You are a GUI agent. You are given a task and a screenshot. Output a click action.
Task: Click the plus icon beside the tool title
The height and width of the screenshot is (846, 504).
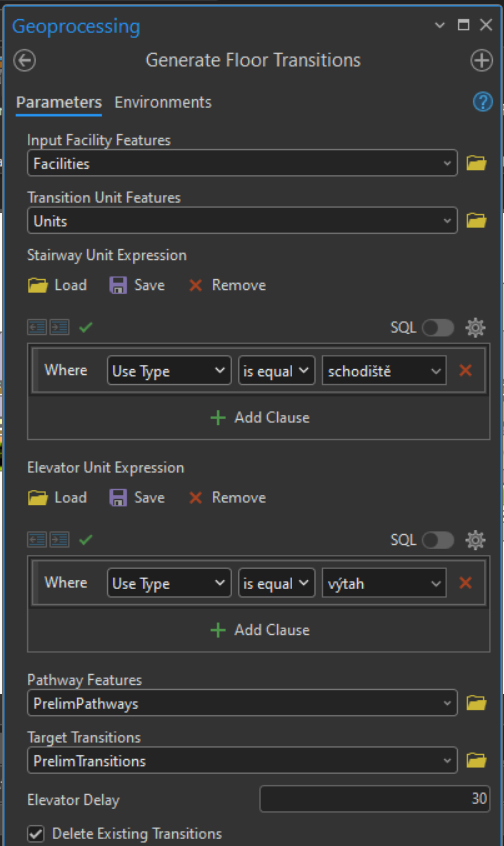pyautogui.click(x=481, y=60)
